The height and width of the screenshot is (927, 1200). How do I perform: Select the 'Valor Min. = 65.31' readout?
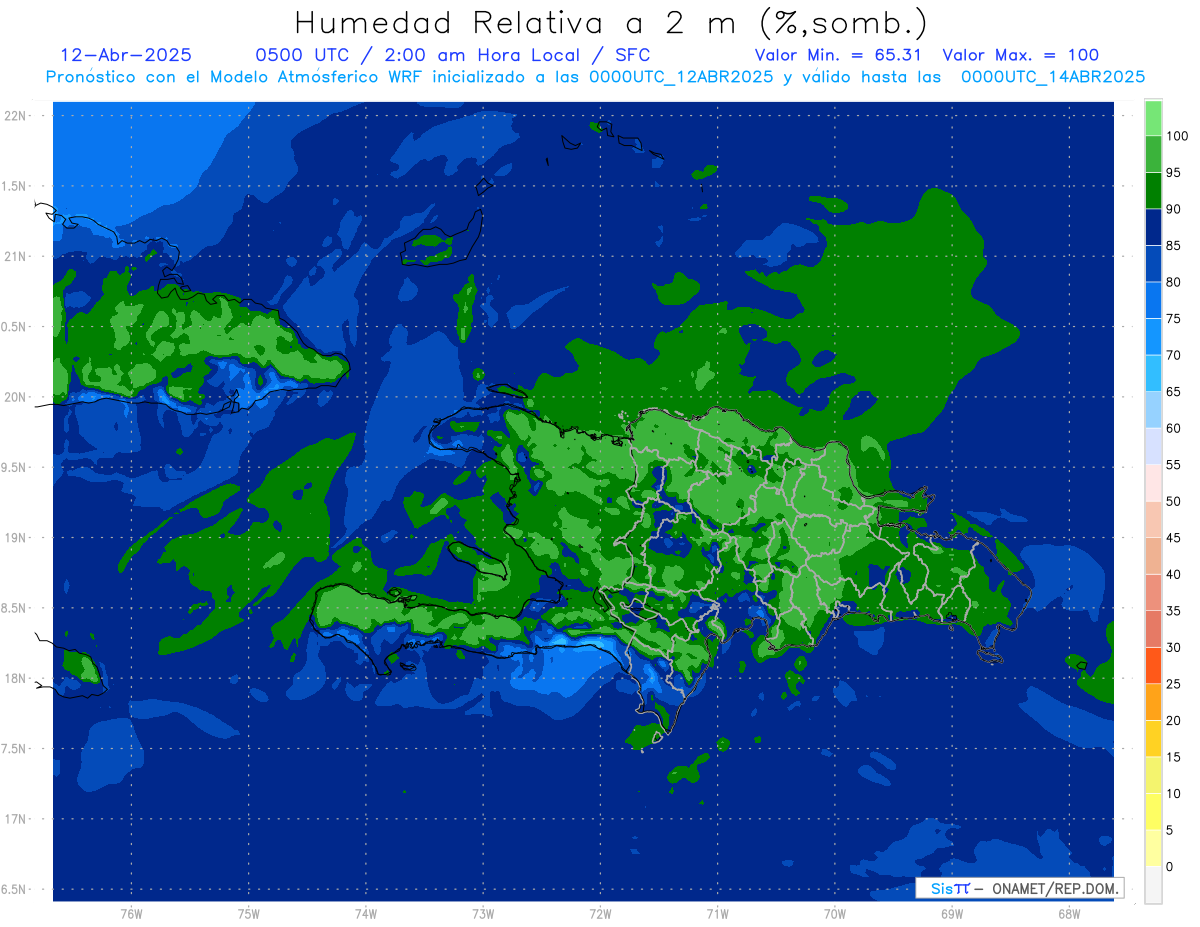(x=838, y=56)
